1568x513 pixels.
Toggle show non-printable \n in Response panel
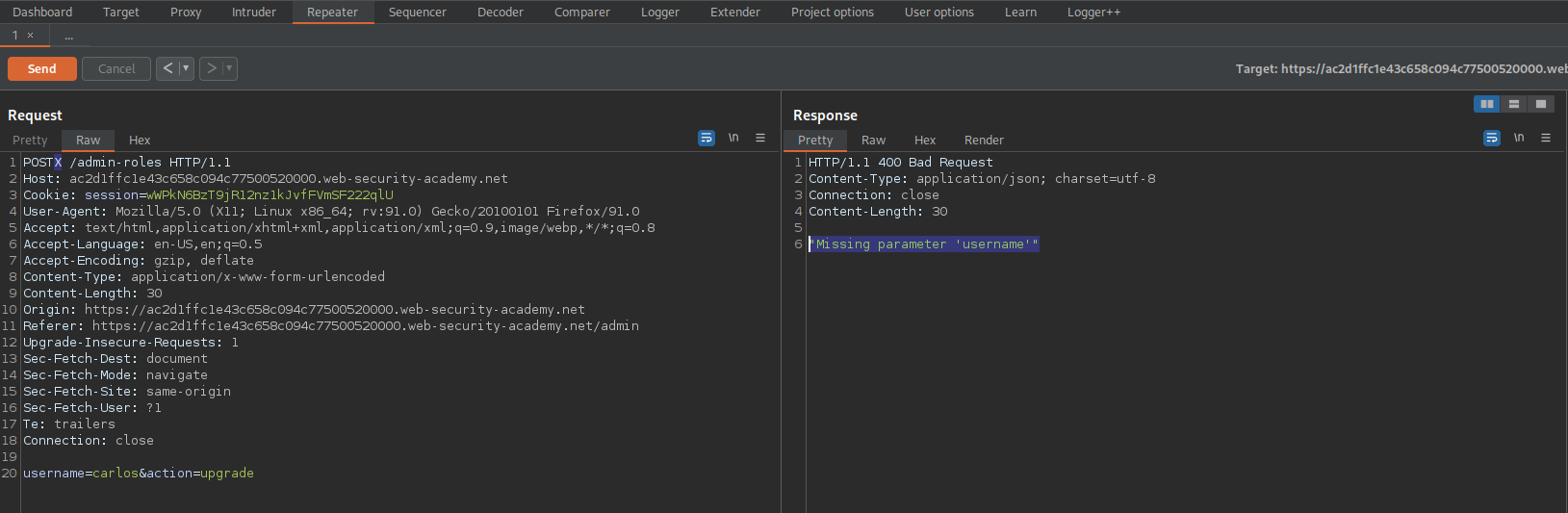click(x=1519, y=139)
